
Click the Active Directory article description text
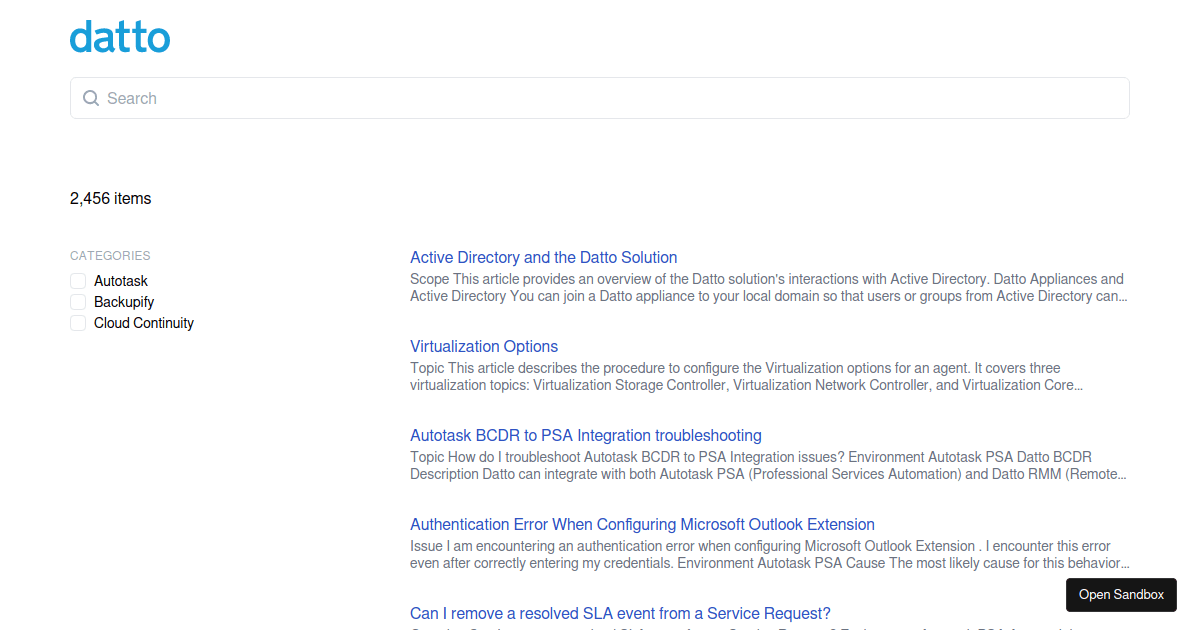766,287
